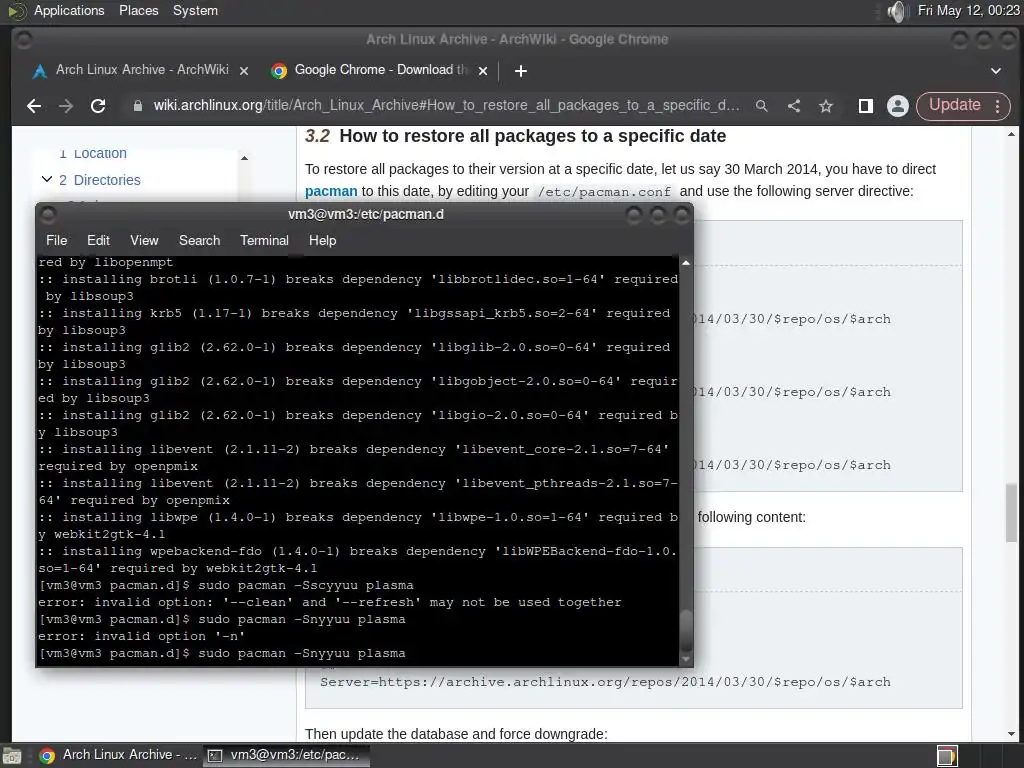The height and width of the screenshot is (768, 1024).
Task: Click the Update button in Chrome
Action: pyautogui.click(x=954, y=105)
